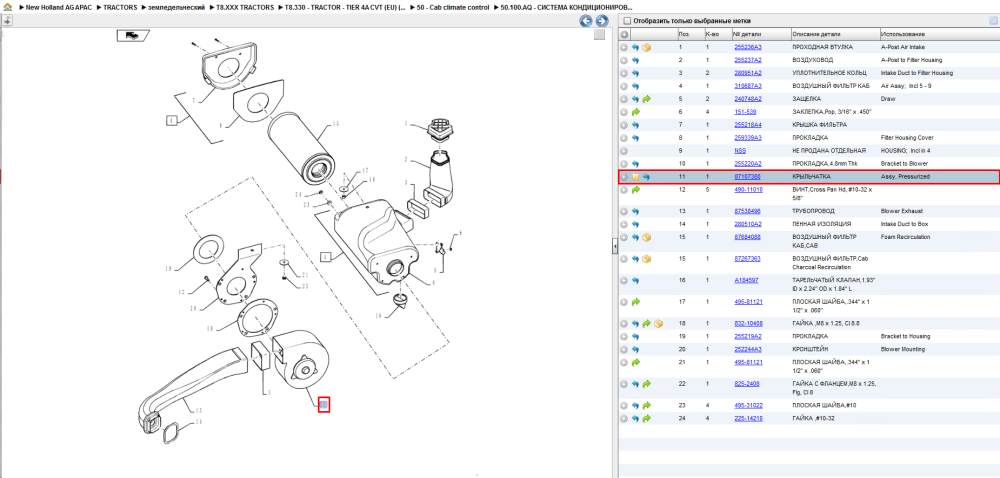This screenshot has width=1000, height=478.
Task: Click the small square button above diagram corner
Action: point(599,35)
